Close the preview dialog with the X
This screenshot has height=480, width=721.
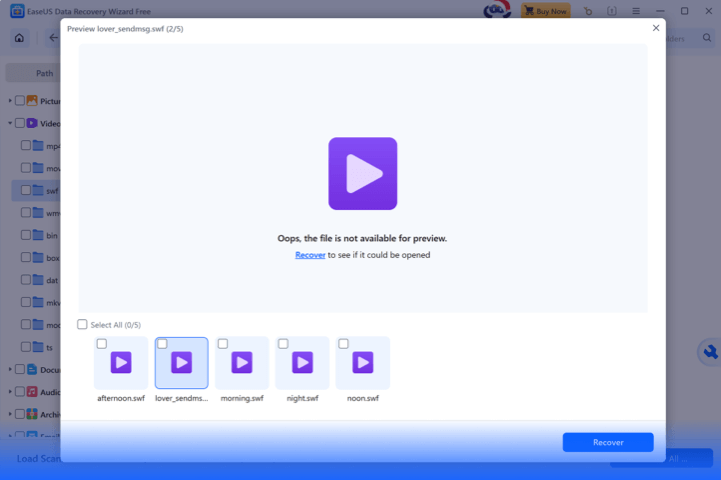point(656,28)
